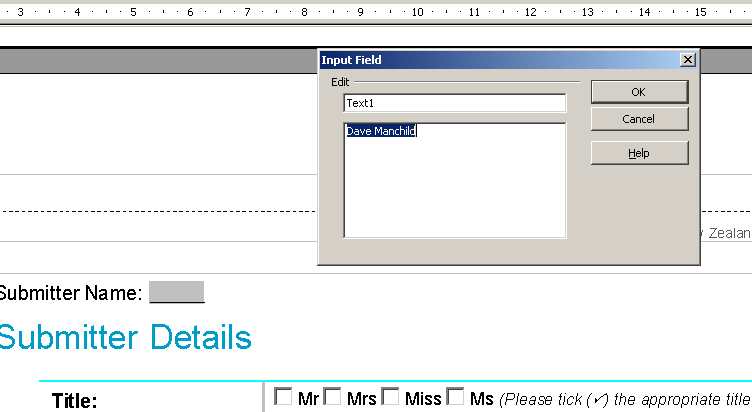This screenshot has height=412, width=752.
Task: Click the OK button in the Input Field dialog
Action: [638, 92]
